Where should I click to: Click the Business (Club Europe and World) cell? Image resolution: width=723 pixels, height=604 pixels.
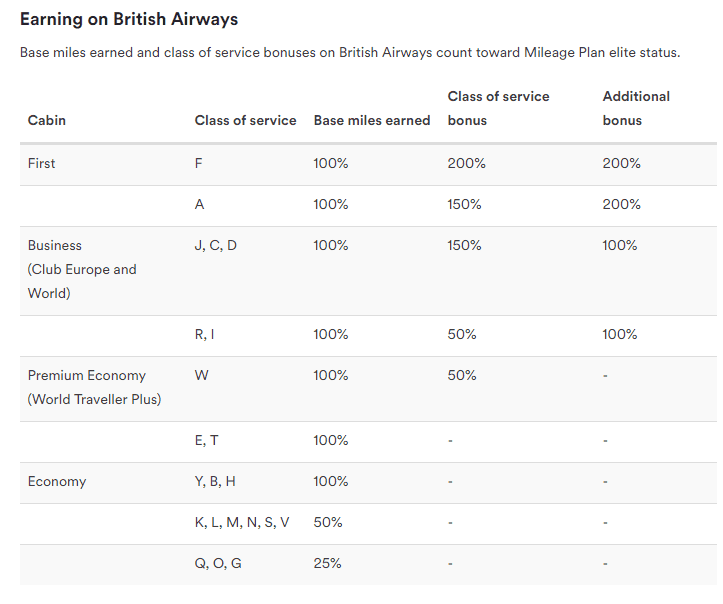(82, 270)
